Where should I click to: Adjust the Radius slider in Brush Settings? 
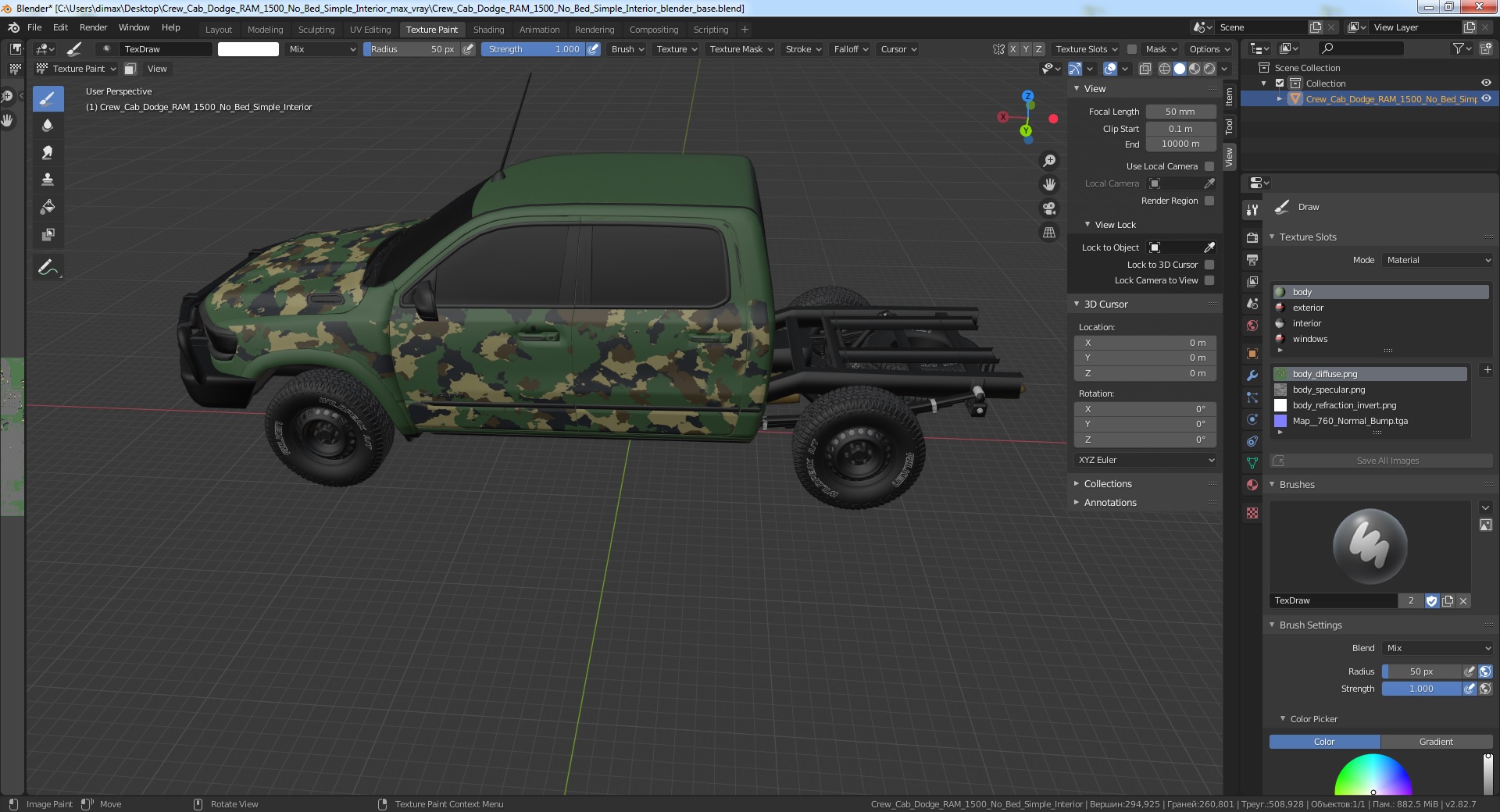[1421, 671]
